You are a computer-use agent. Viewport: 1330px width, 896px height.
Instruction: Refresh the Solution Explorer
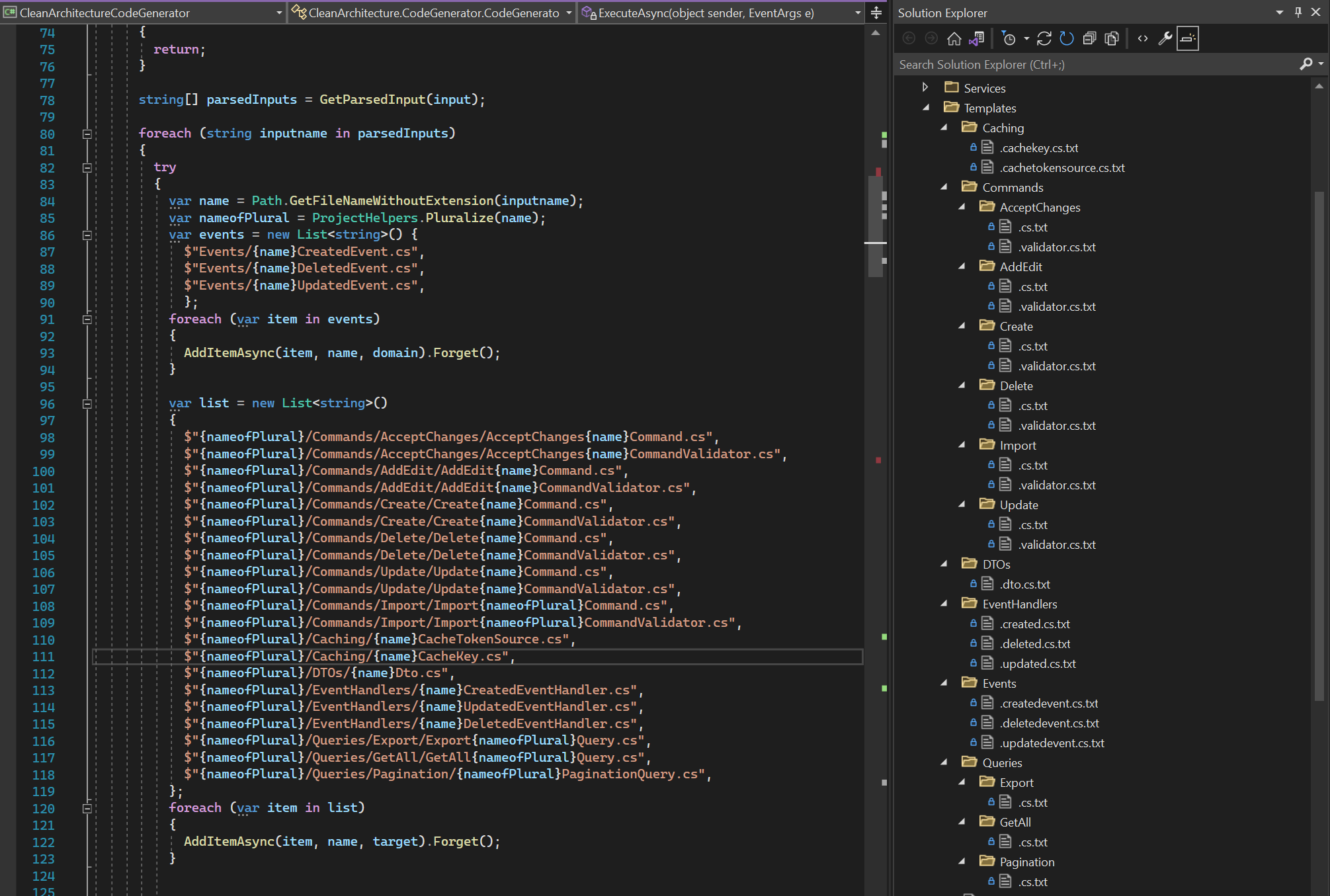pos(1067,39)
